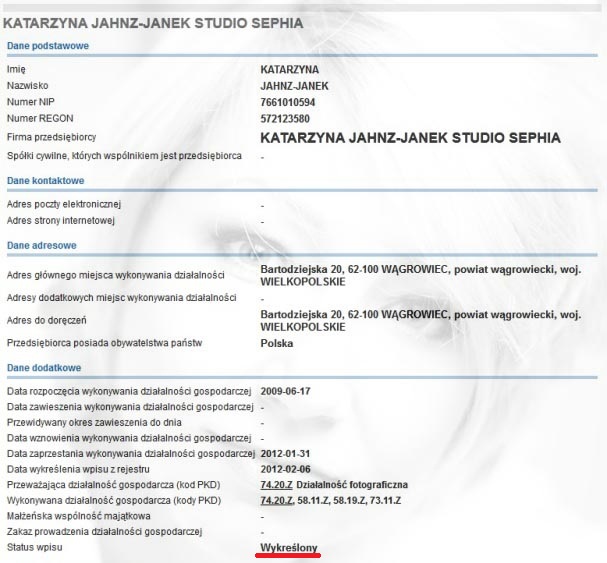Click the Status wpisu label

click(34, 547)
